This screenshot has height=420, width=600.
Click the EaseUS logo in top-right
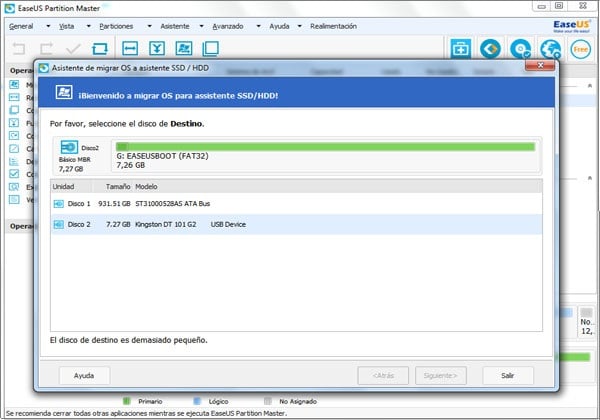pos(572,26)
